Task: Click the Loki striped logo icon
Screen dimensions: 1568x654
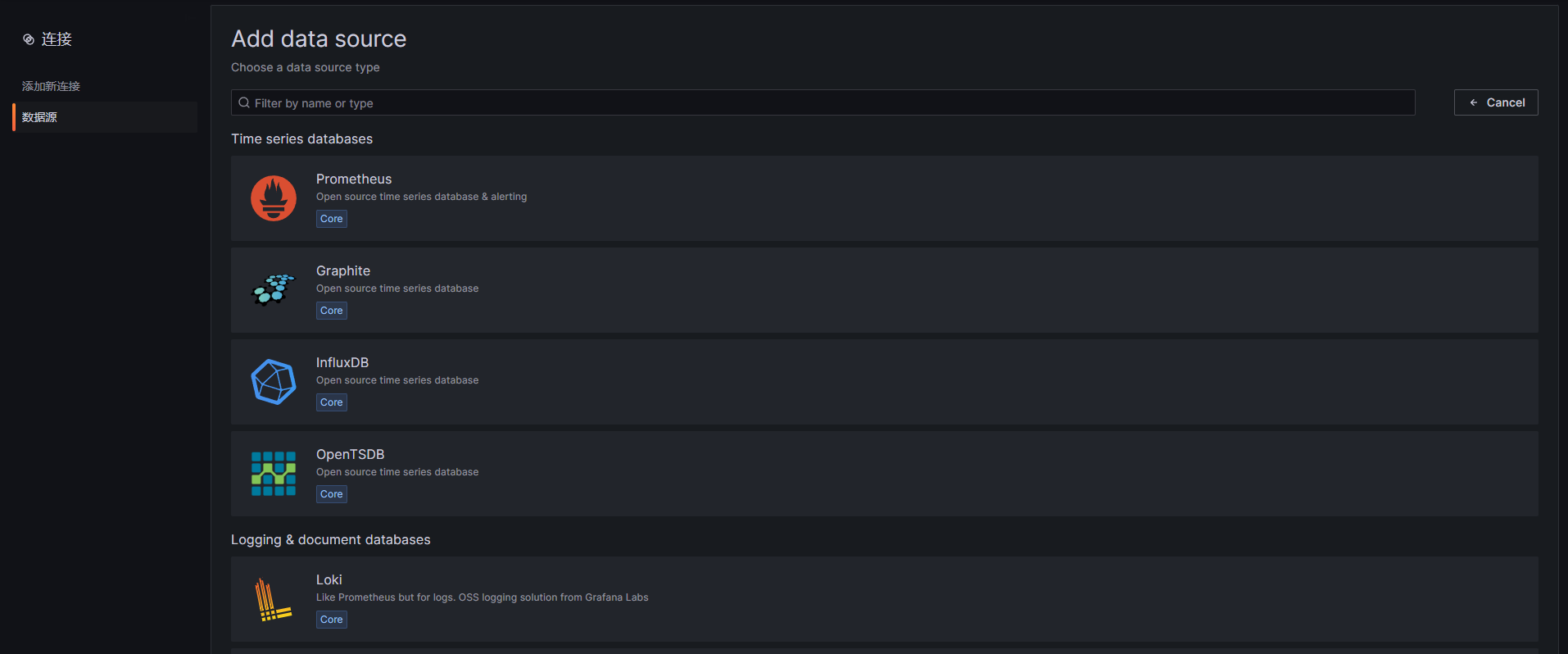Action: tap(274, 599)
